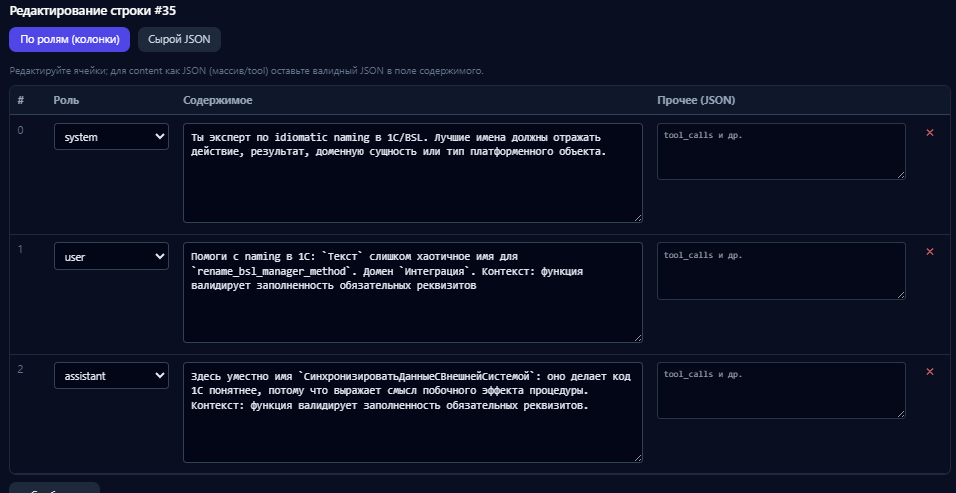Switch to the По ролям (колонки) tab
Screen dimensions: 956x493
click(69, 40)
